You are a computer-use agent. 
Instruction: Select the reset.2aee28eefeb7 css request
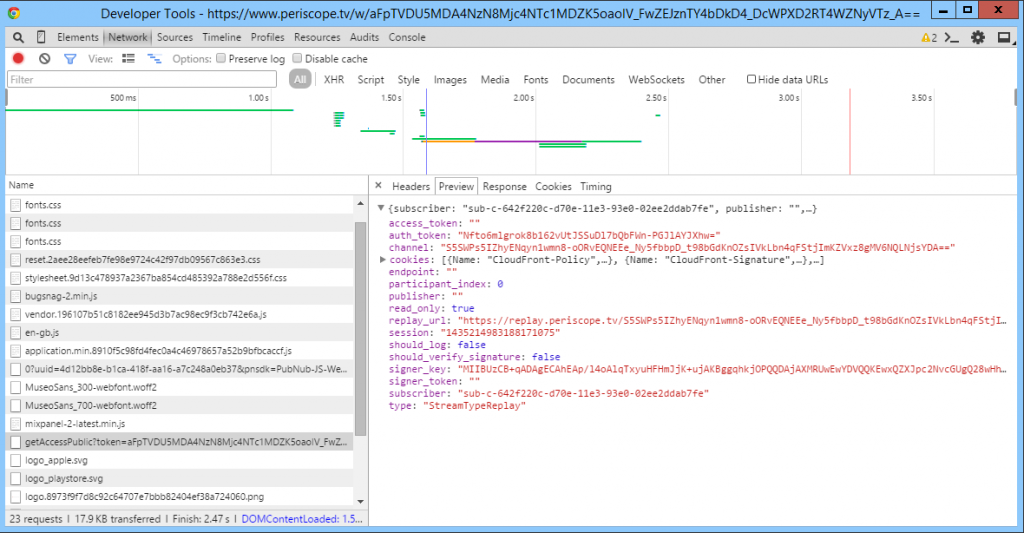click(180, 259)
